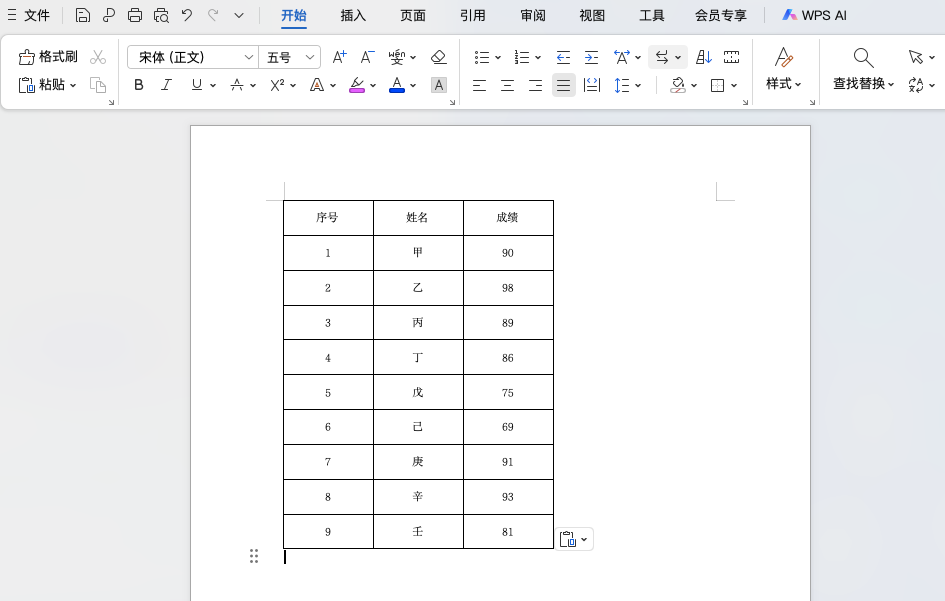Image resolution: width=945 pixels, height=601 pixels.
Task: Click the superscript X² icon
Action: [x=277, y=85]
